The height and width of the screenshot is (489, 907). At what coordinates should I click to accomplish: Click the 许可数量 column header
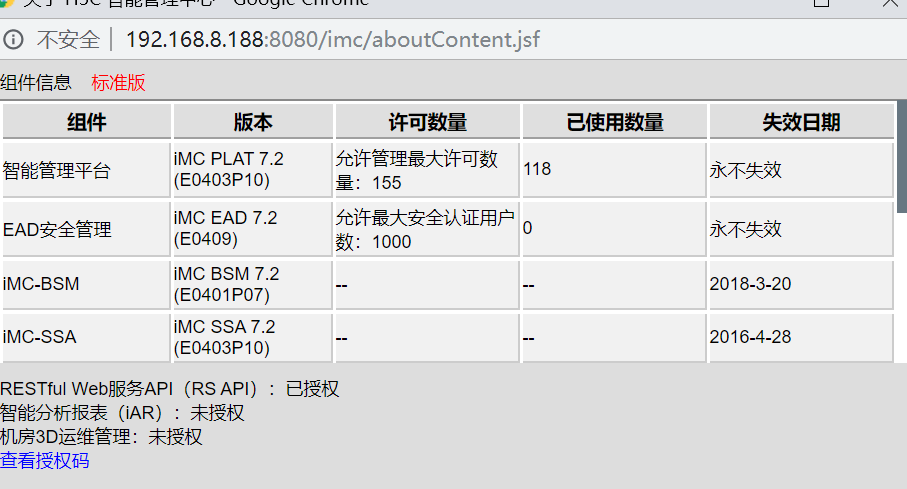pyautogui.click(x=427, y=122)
